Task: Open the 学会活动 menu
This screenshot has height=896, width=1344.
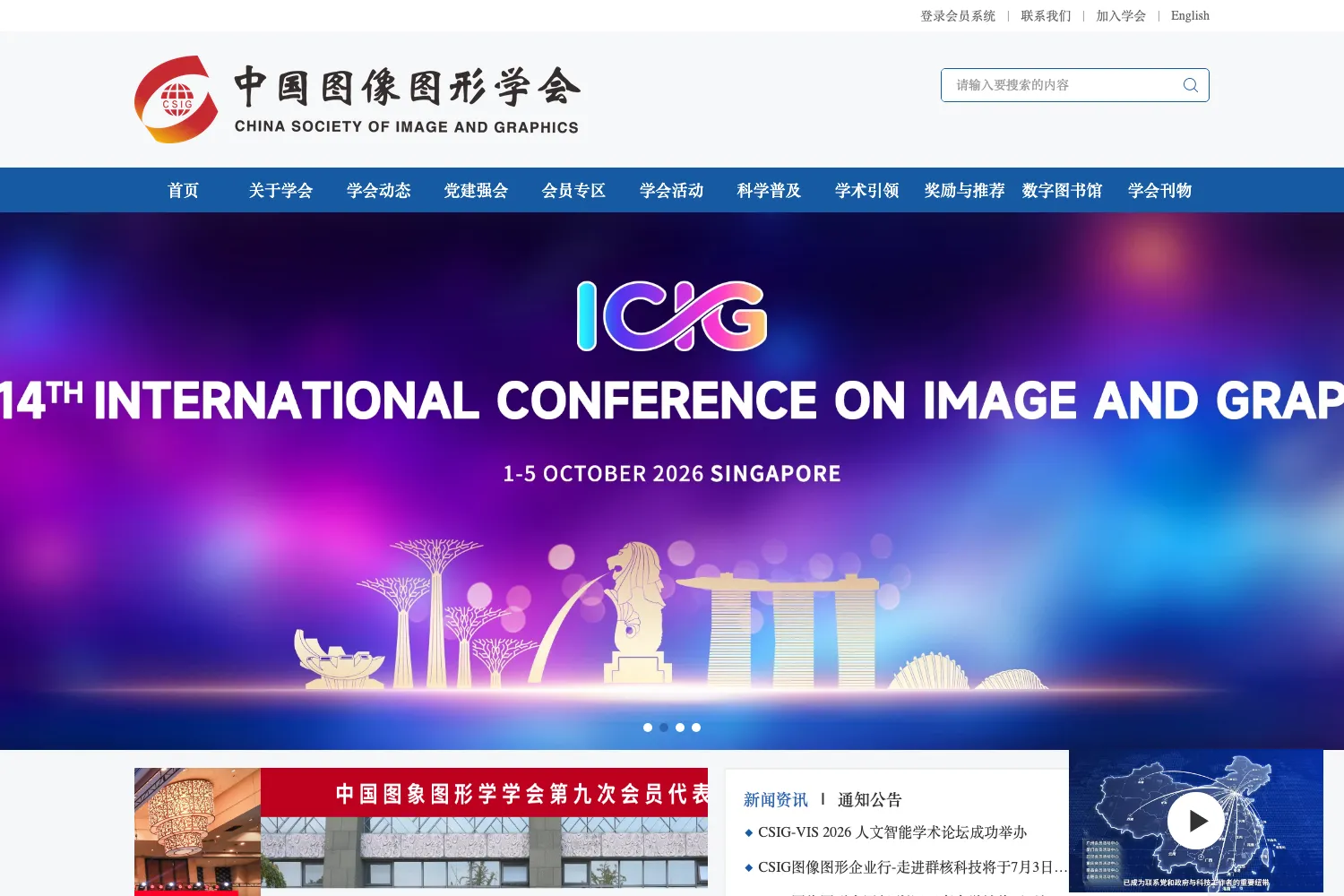Action: click(671, 190)
